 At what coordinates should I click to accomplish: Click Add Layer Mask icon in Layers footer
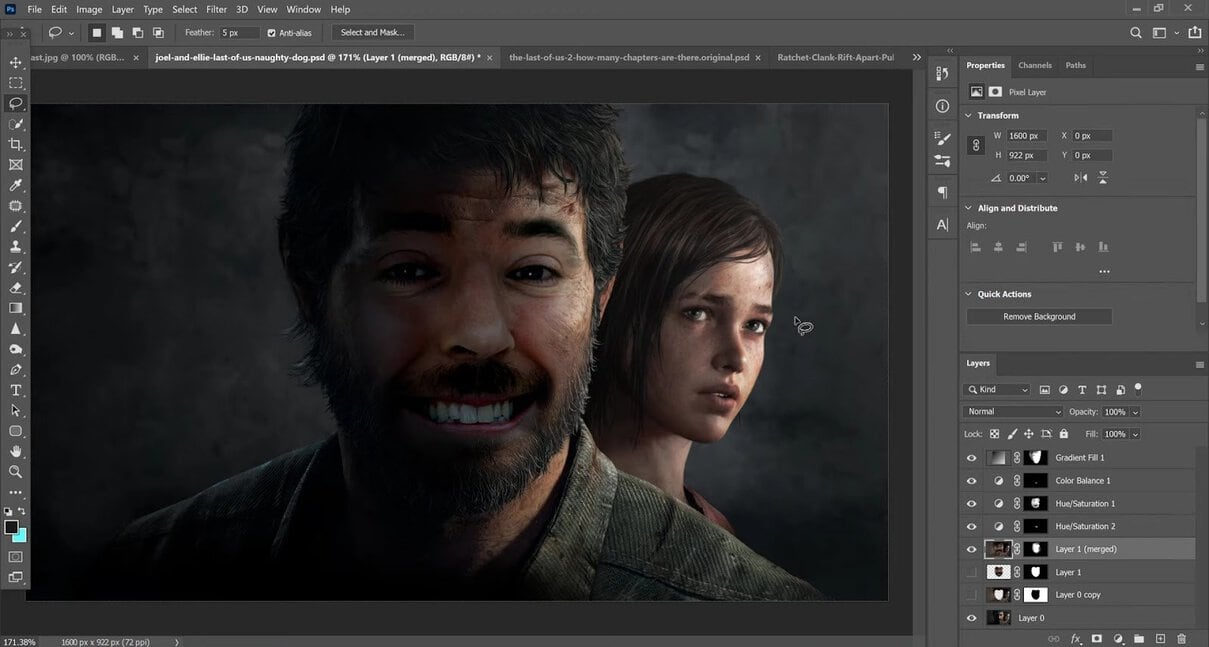pos(1097,638)
